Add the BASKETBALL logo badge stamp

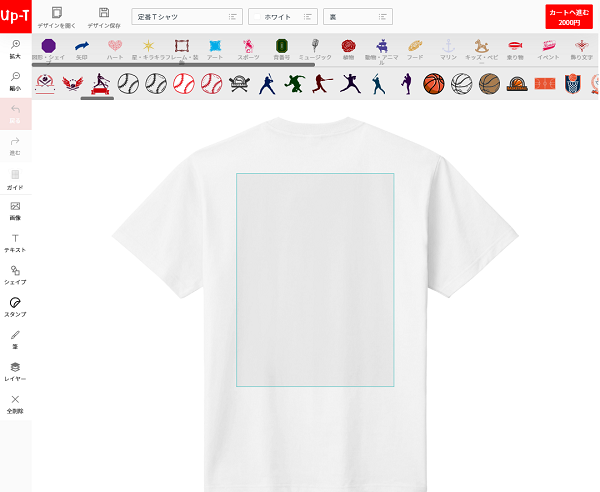click(517, 84)
